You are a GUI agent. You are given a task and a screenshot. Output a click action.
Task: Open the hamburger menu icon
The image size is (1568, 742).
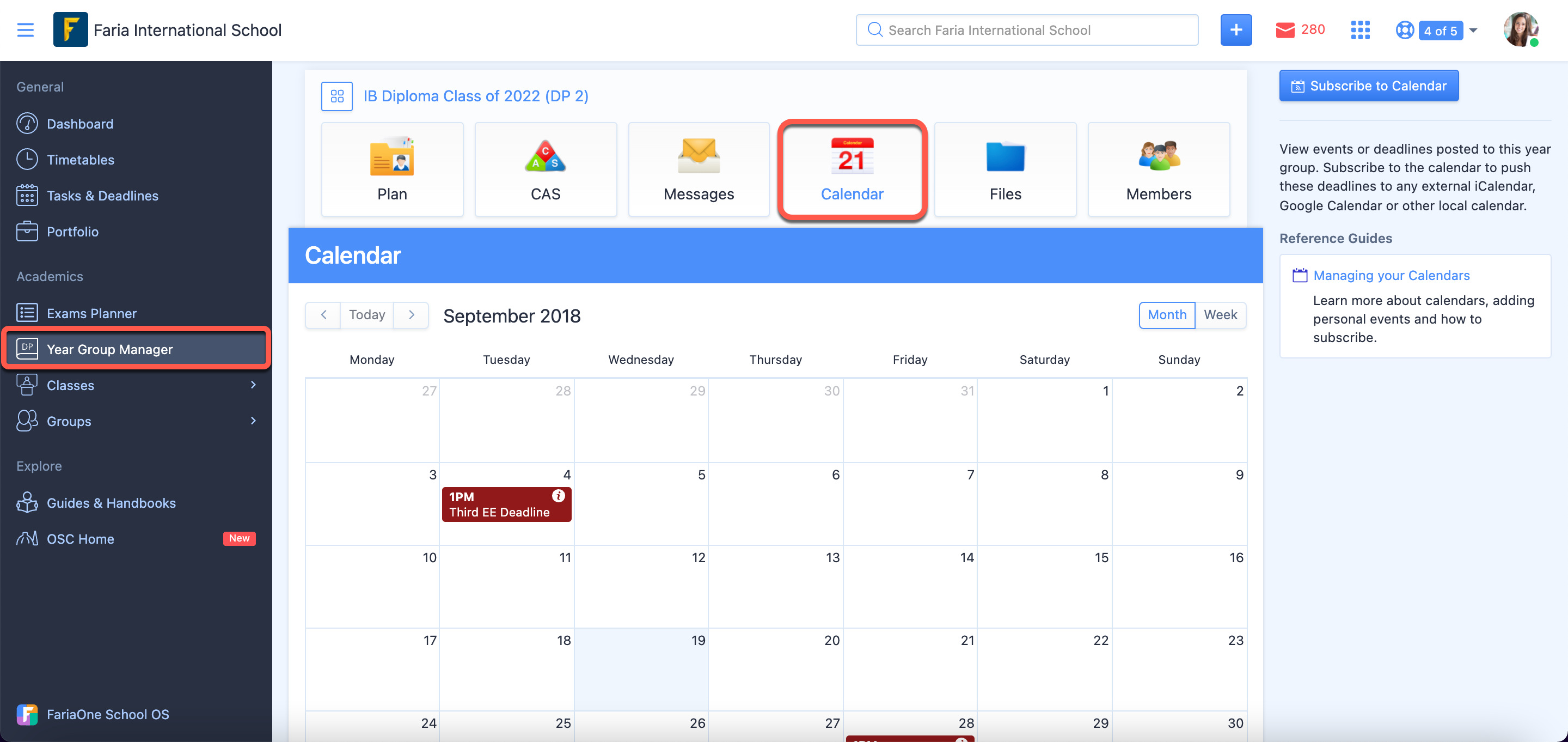tap(26, 30)
